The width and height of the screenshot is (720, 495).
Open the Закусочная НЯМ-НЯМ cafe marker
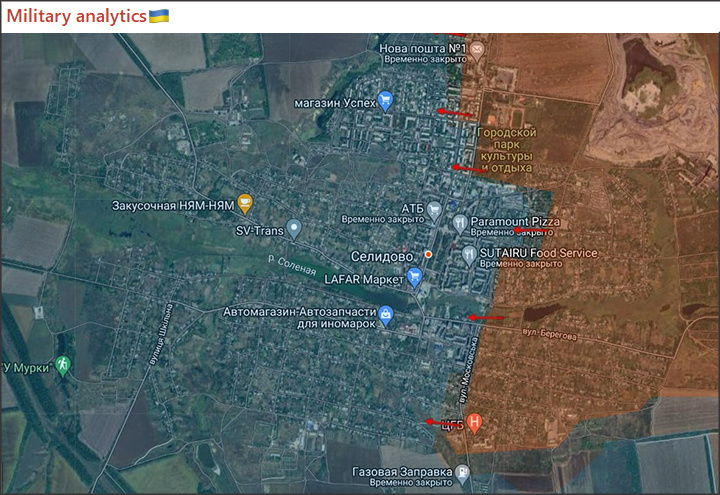point(245,204)
